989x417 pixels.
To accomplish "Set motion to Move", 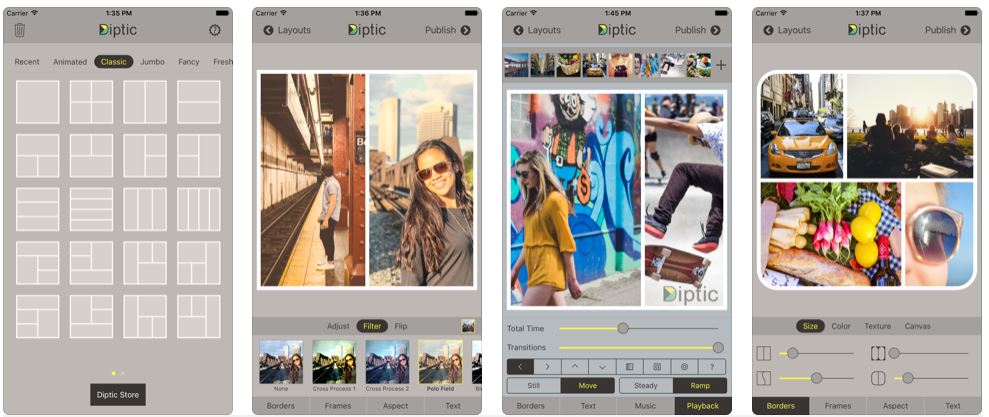I will (x=587, y=385).
